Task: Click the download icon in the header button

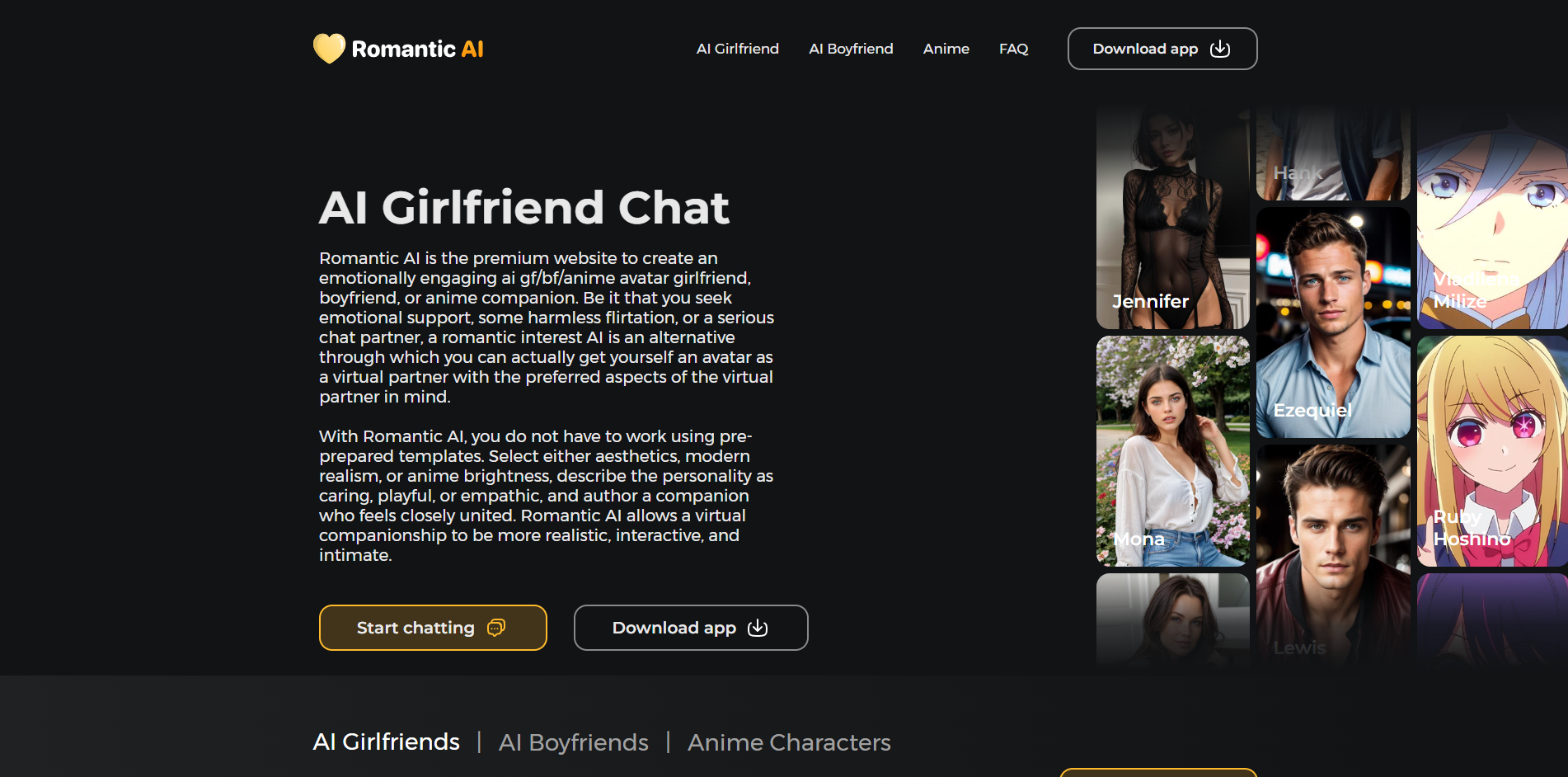Action: click(x=1220, y=49)
